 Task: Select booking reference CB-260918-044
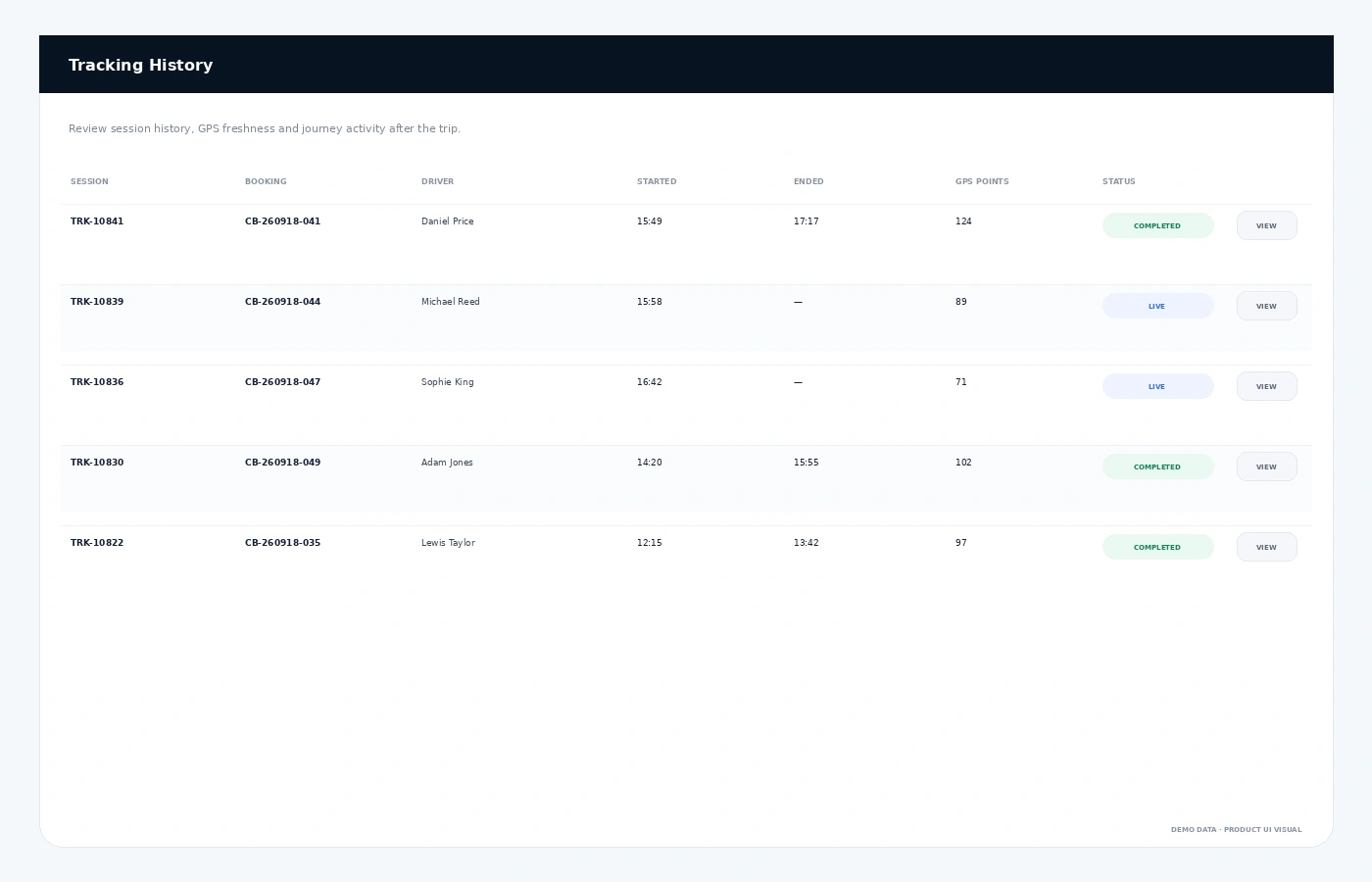[282, 302]
